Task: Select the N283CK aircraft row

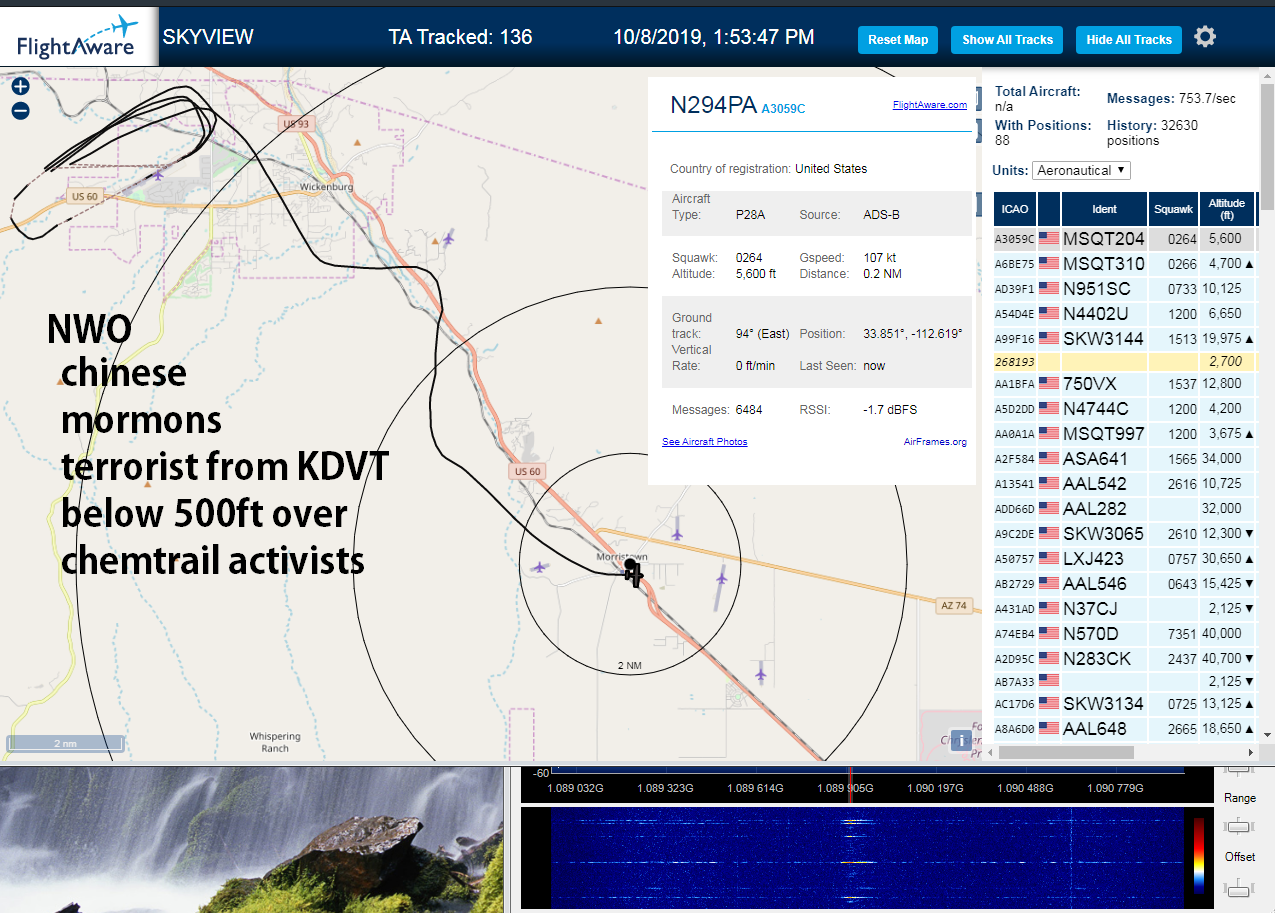Action: coord(1125,659)
